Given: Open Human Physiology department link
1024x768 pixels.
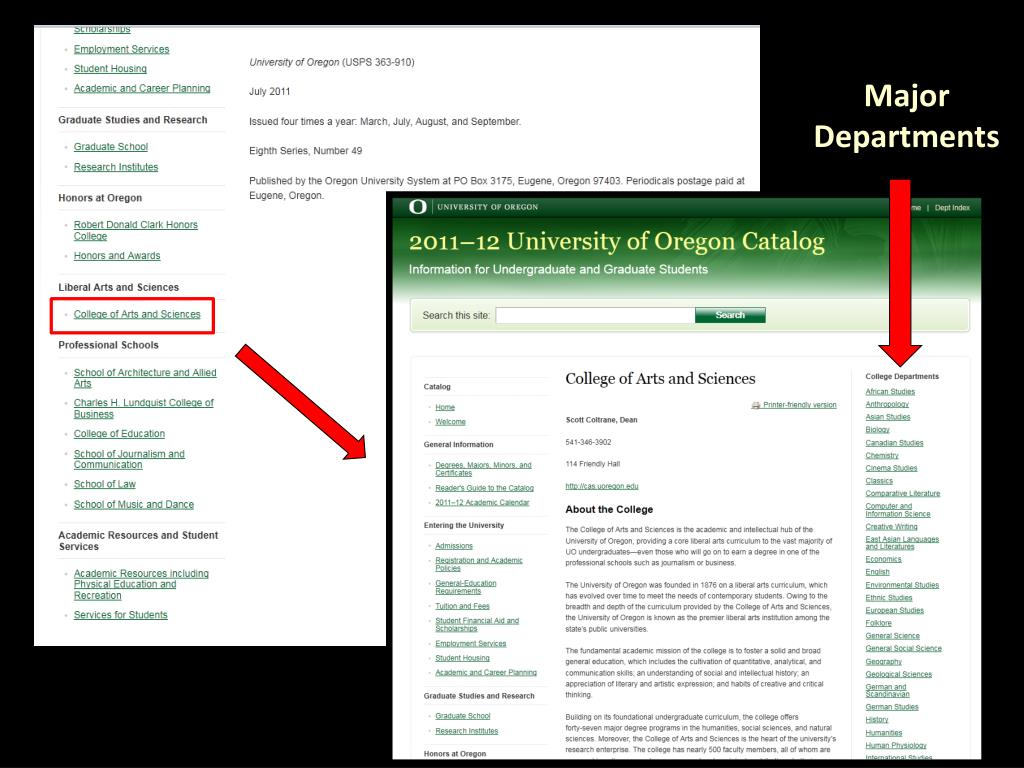Looking at the screenshot, I should coord(895,745).
